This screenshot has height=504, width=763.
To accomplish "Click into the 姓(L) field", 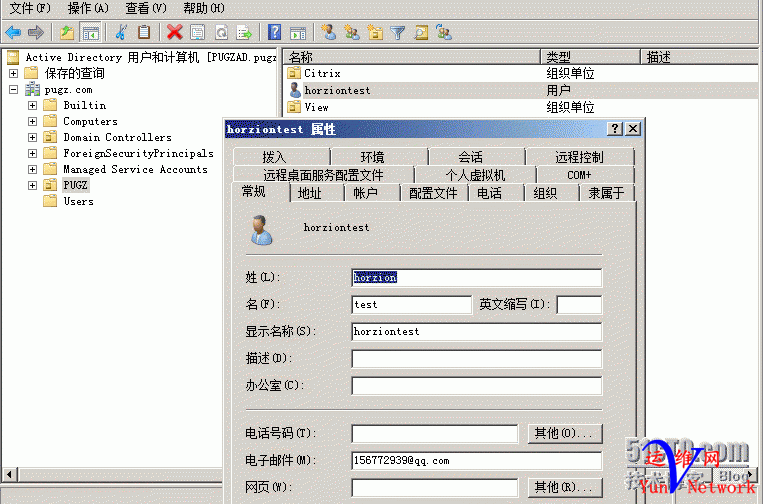I will [476, 277].
